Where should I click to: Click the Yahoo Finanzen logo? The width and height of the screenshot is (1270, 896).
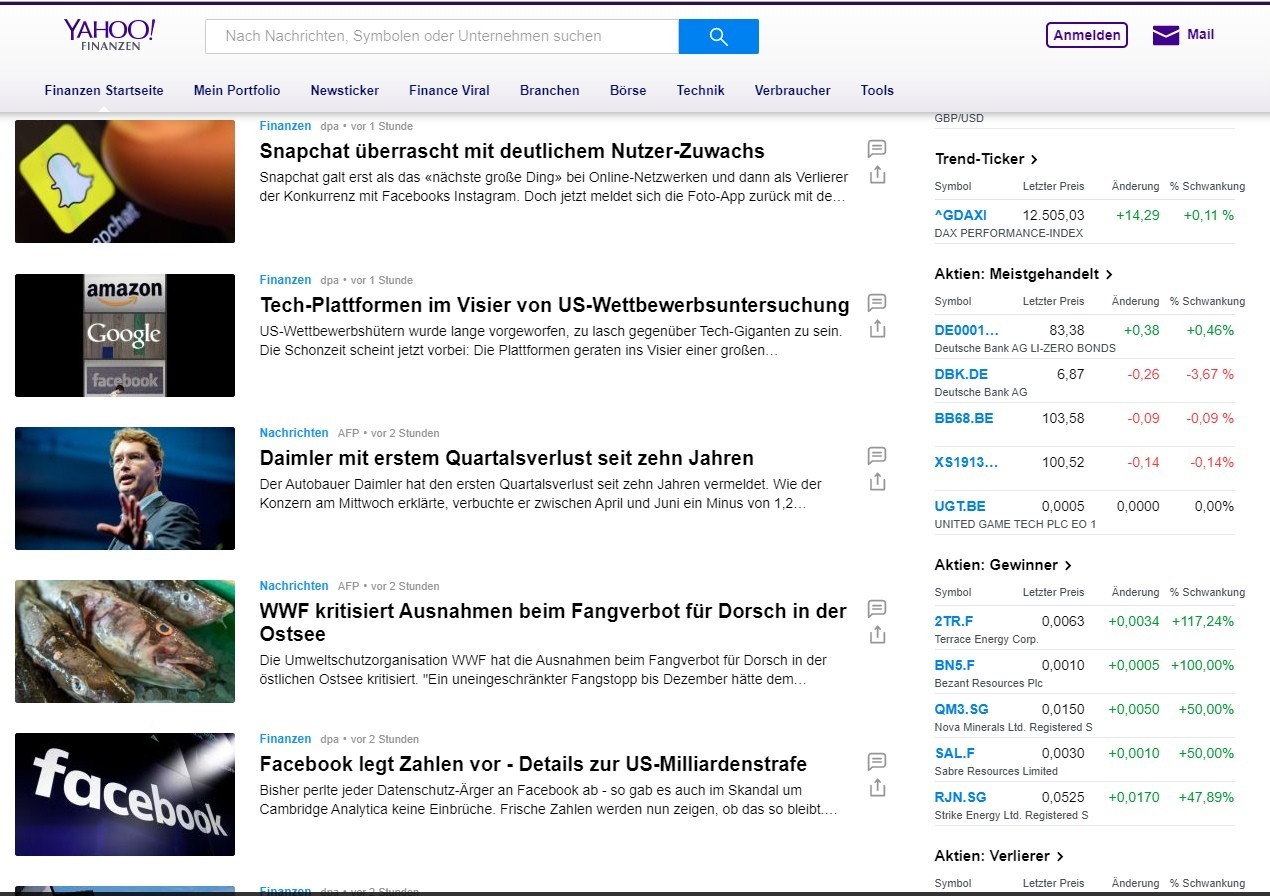point(110,34)
